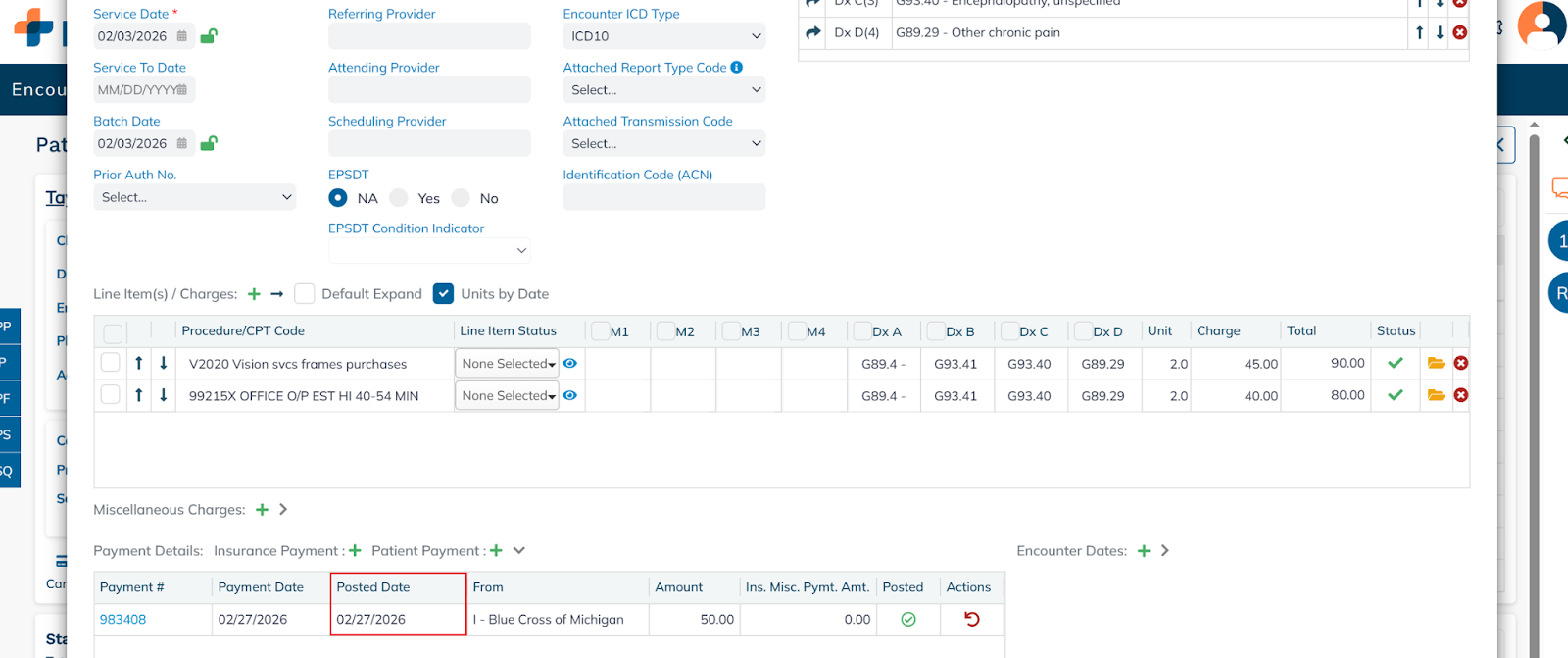The width and height of the screenshot is (1568, 658).
Task: Enable the Default Expand checkbox
Action: (x=305, y=294)
